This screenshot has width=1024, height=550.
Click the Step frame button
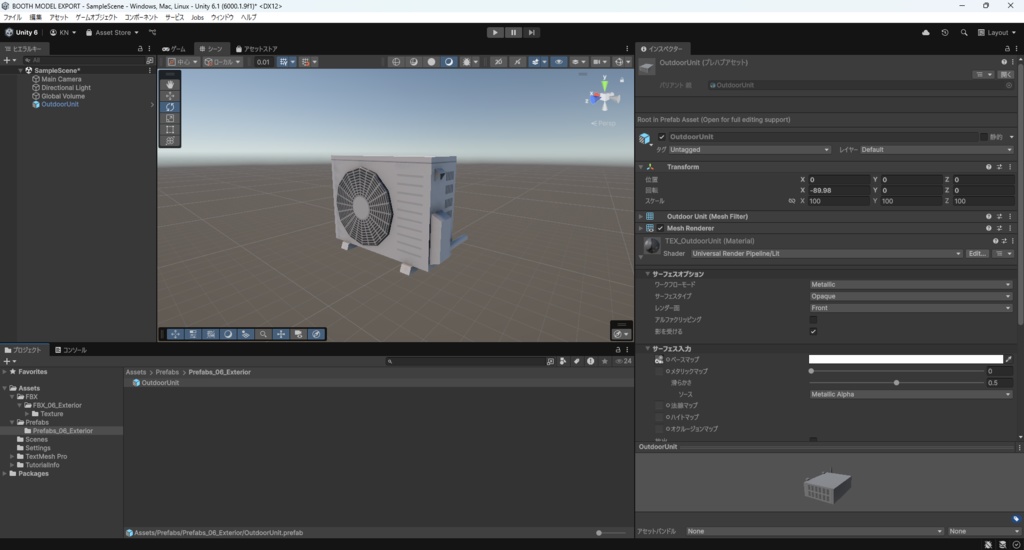coord(532,33)
